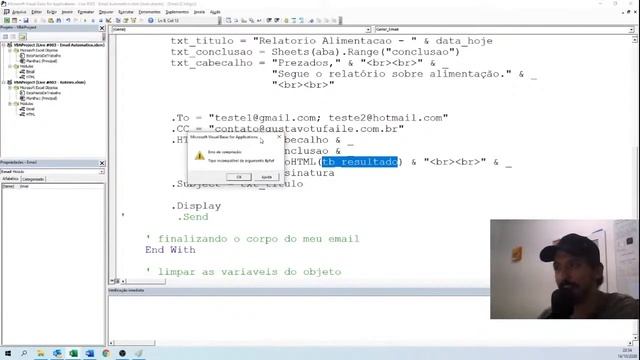Click the Object Browser toolbar icon
Viewport: 640px width, 360px height.
tap(133, 20)
